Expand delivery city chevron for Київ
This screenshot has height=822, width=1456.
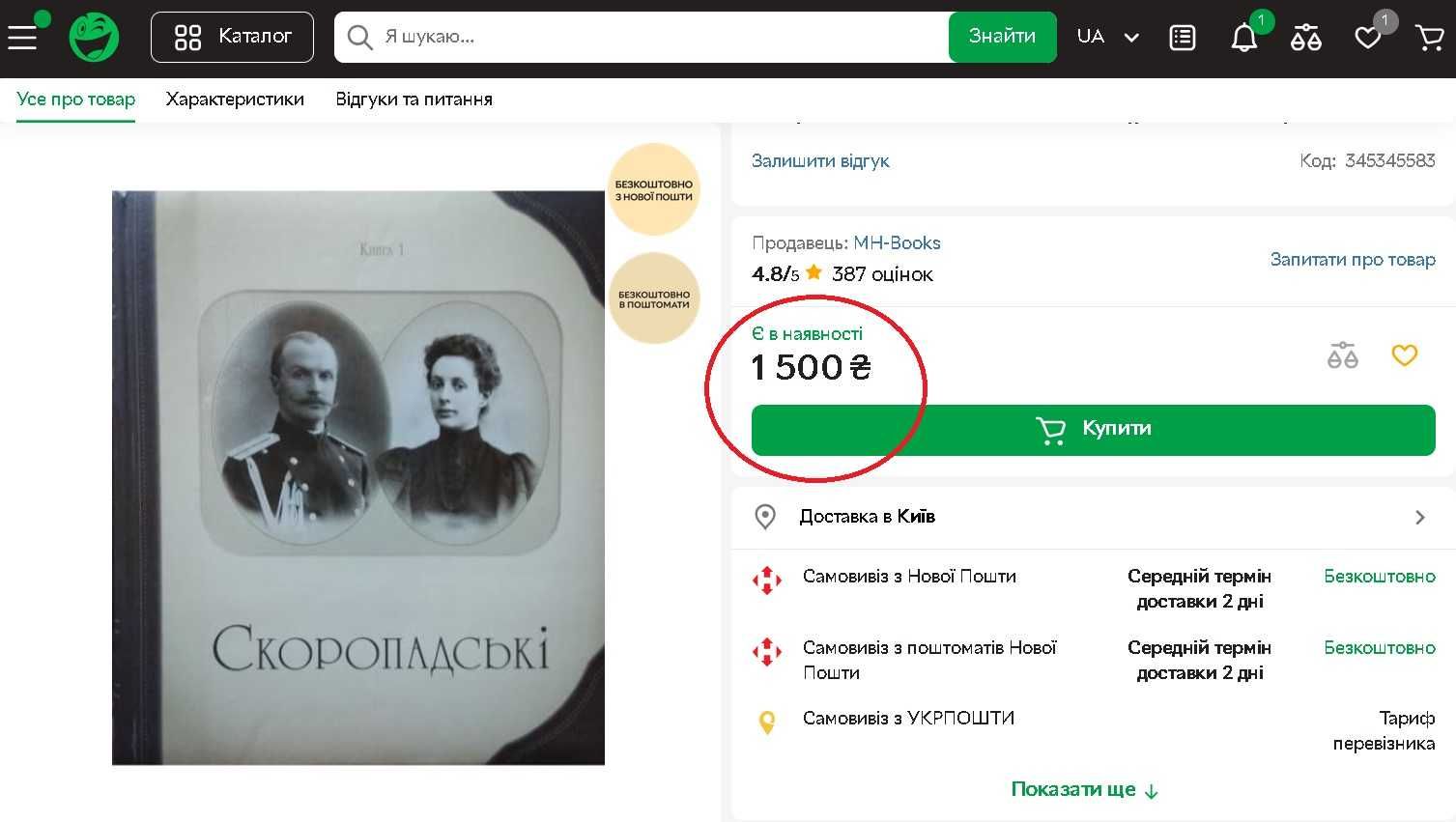point(1419,517)
